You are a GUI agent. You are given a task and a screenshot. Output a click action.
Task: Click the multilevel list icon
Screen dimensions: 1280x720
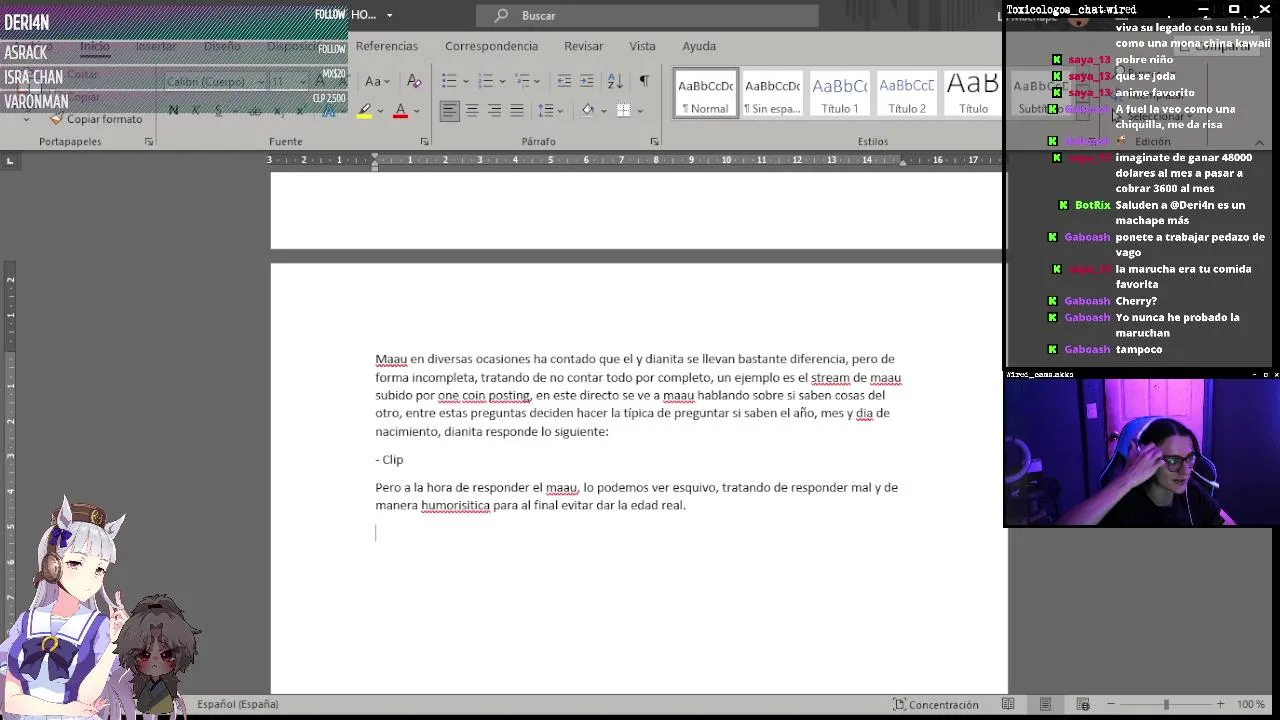point(522,81)
